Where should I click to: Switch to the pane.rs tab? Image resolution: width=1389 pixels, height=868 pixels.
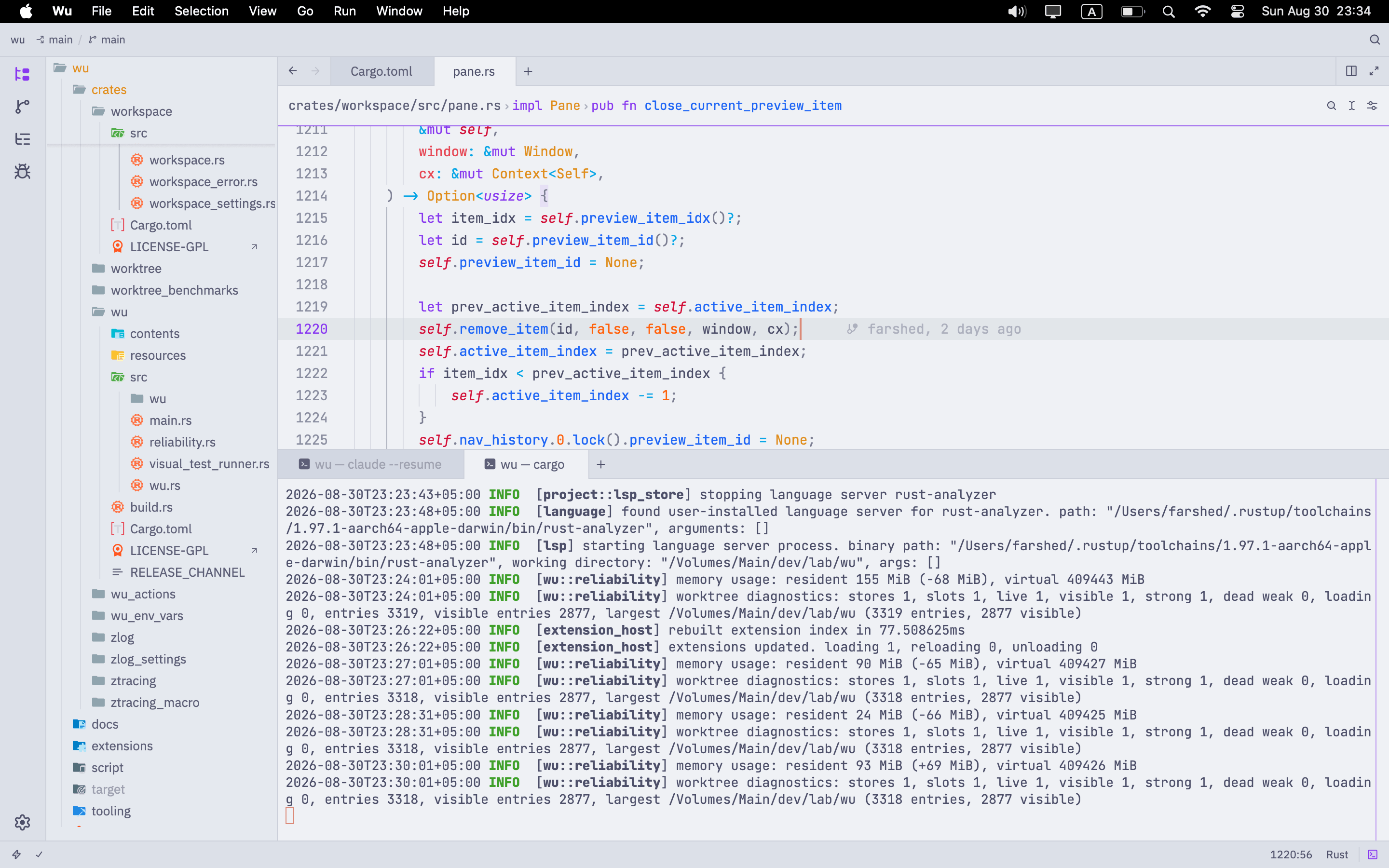pos(474,71)
